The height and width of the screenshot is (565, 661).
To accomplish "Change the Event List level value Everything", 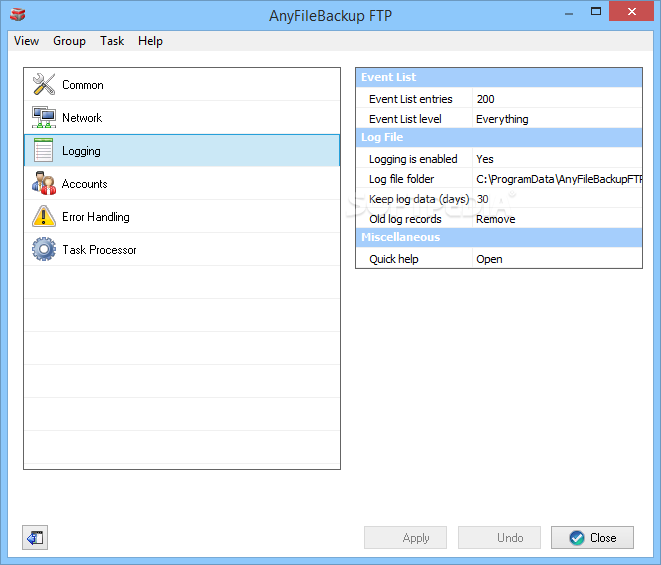I will point(557,119).
